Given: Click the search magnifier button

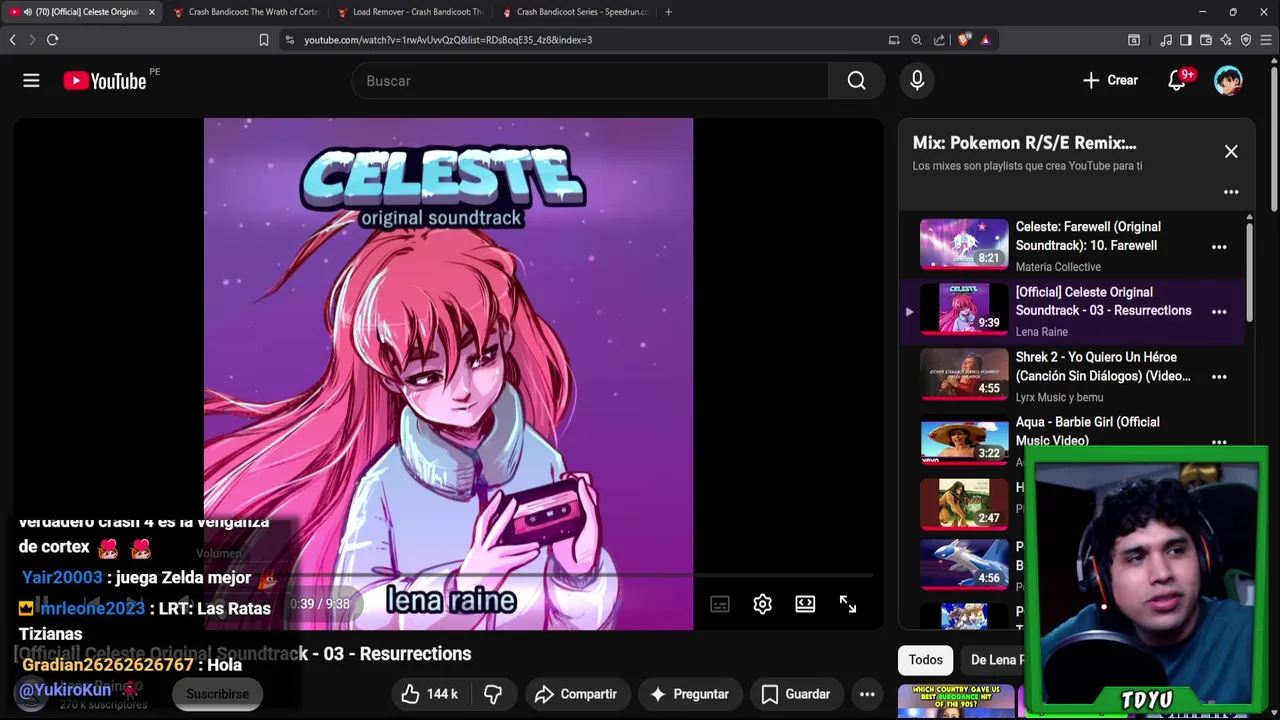Looking at the screenshot, I should 857,81.
